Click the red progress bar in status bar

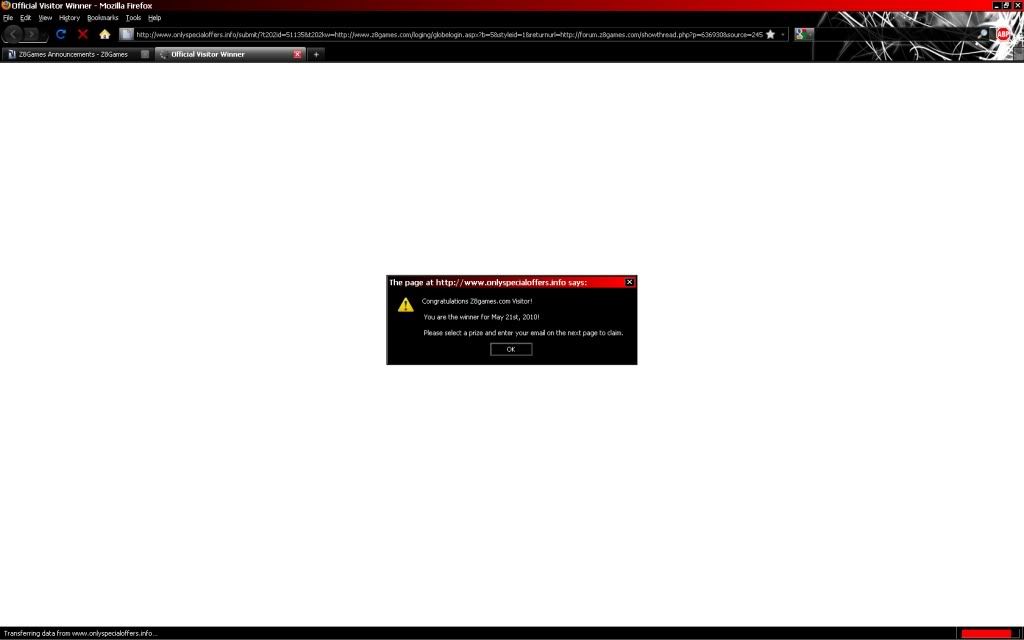986,633
